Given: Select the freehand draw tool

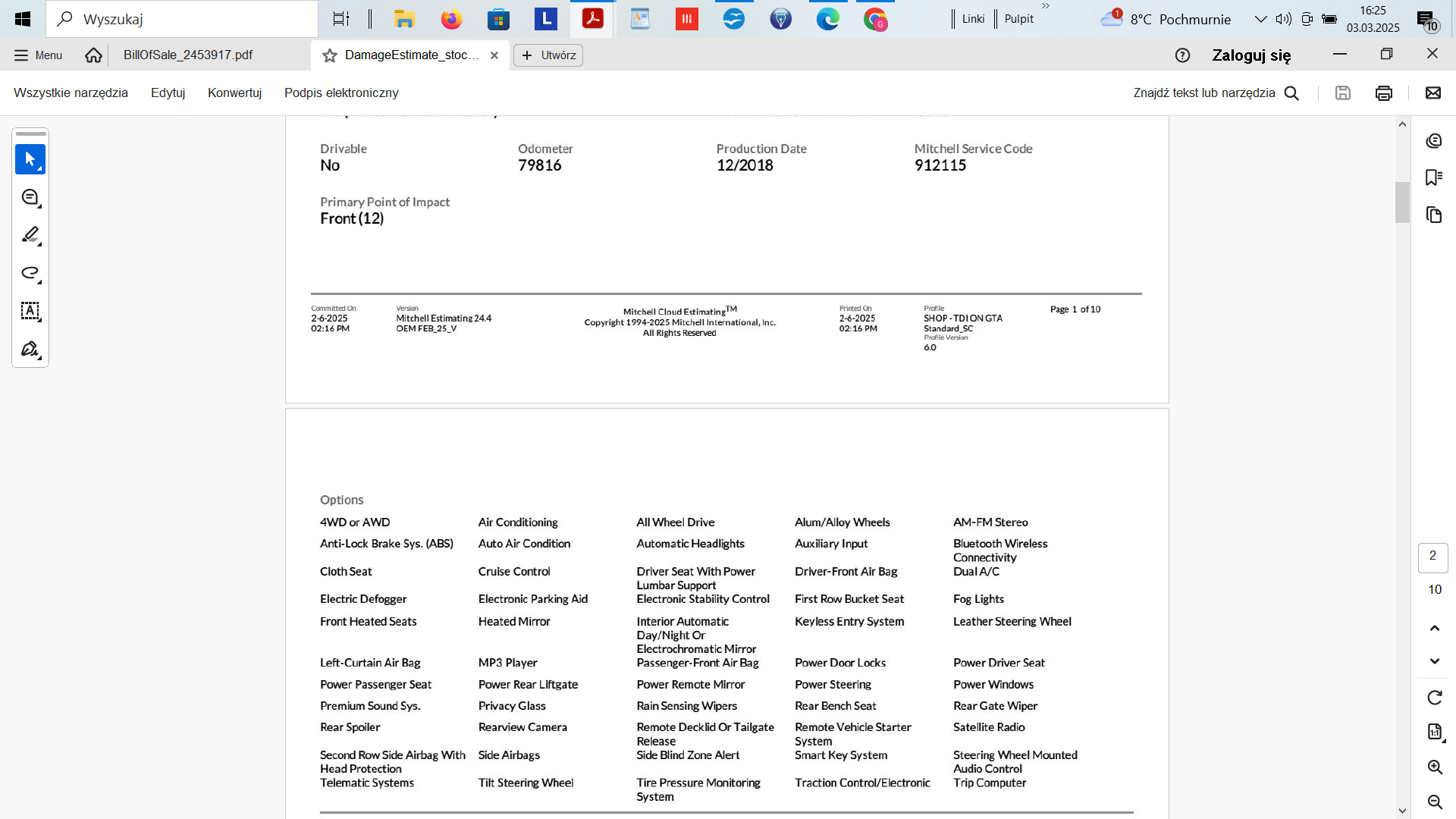Looking at the screenshot, I should tap(30, 273).
